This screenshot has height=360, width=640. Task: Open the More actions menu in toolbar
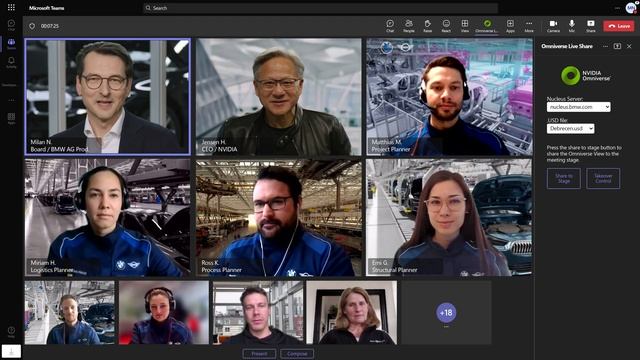529,26
